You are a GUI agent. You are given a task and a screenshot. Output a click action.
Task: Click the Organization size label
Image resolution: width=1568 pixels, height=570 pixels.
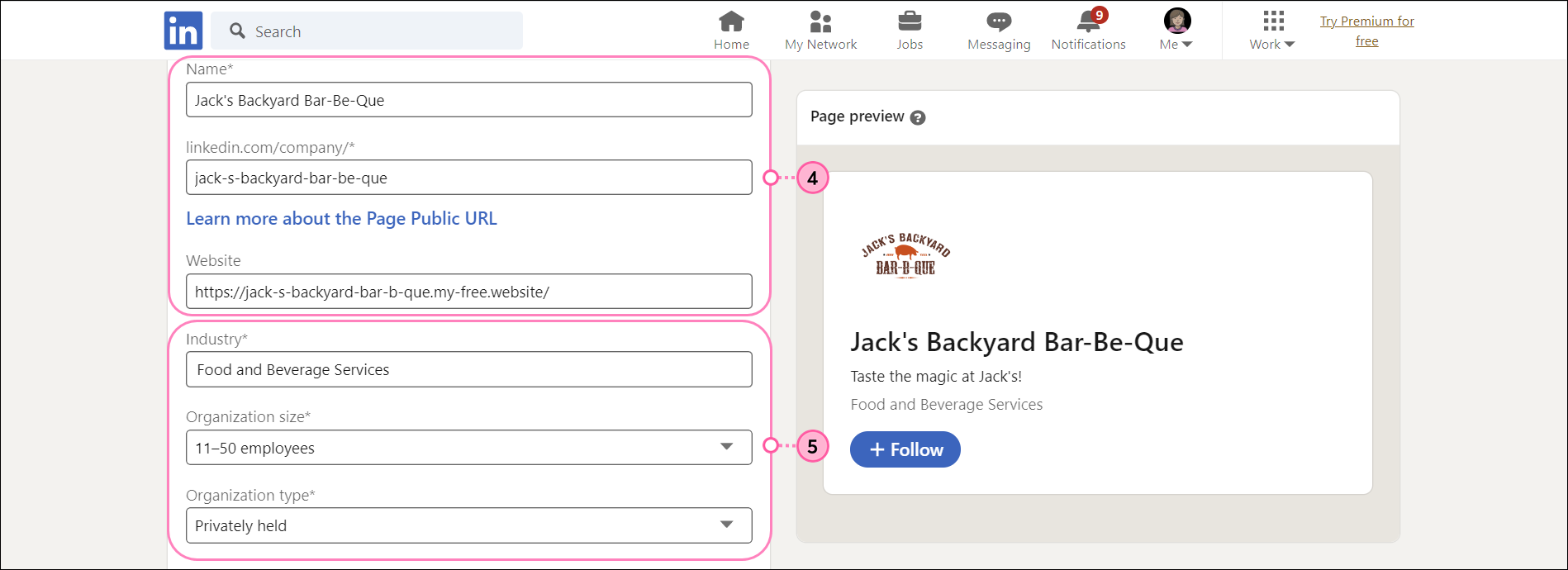(x=248, y=417)
